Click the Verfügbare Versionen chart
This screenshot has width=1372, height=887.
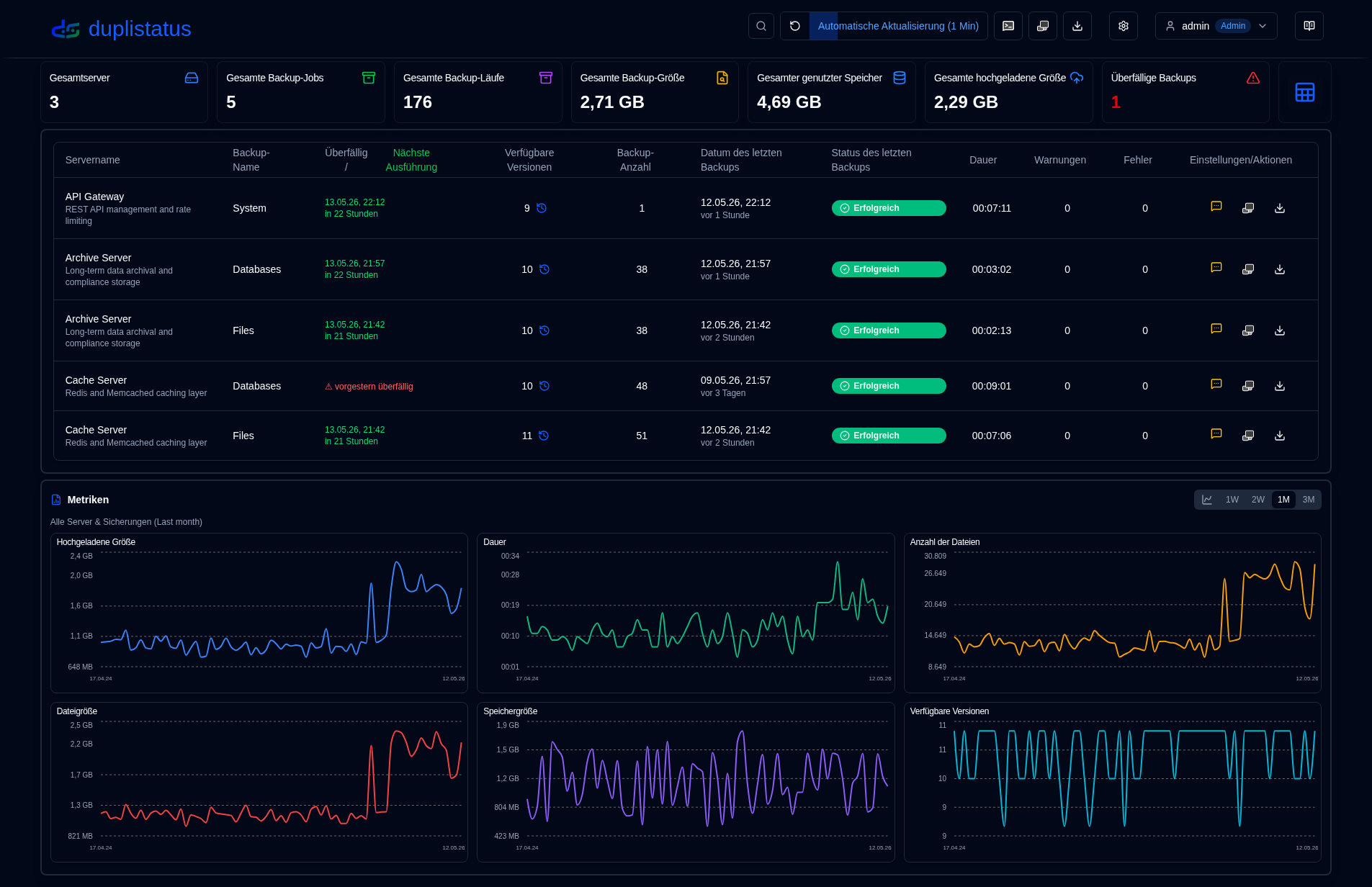coord(1112,782)
